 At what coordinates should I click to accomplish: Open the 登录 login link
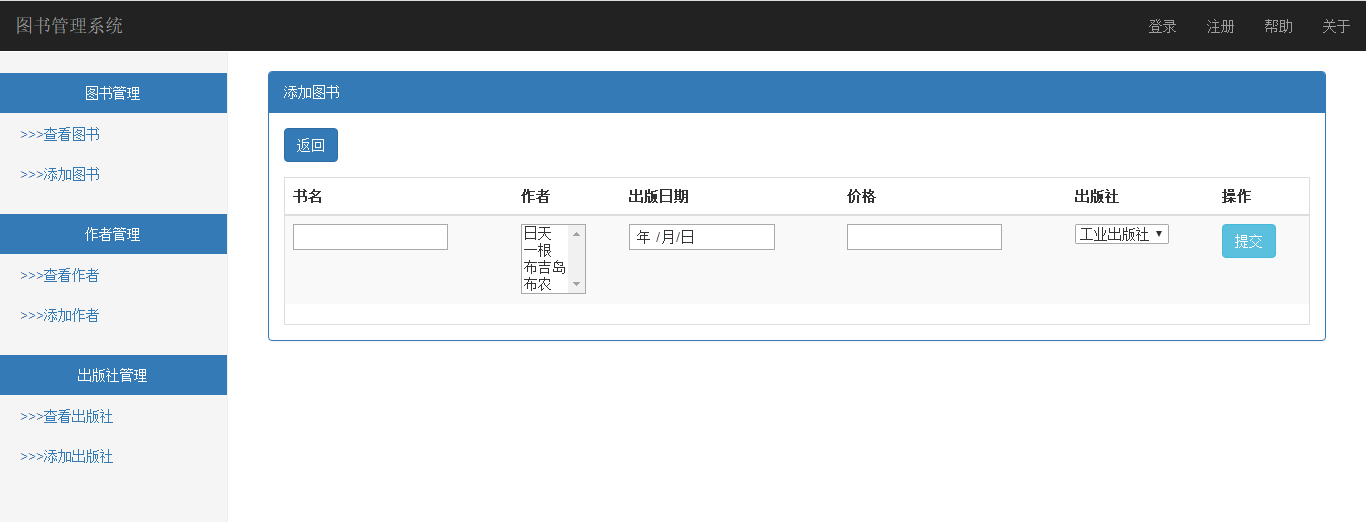tap(1162, 26)
